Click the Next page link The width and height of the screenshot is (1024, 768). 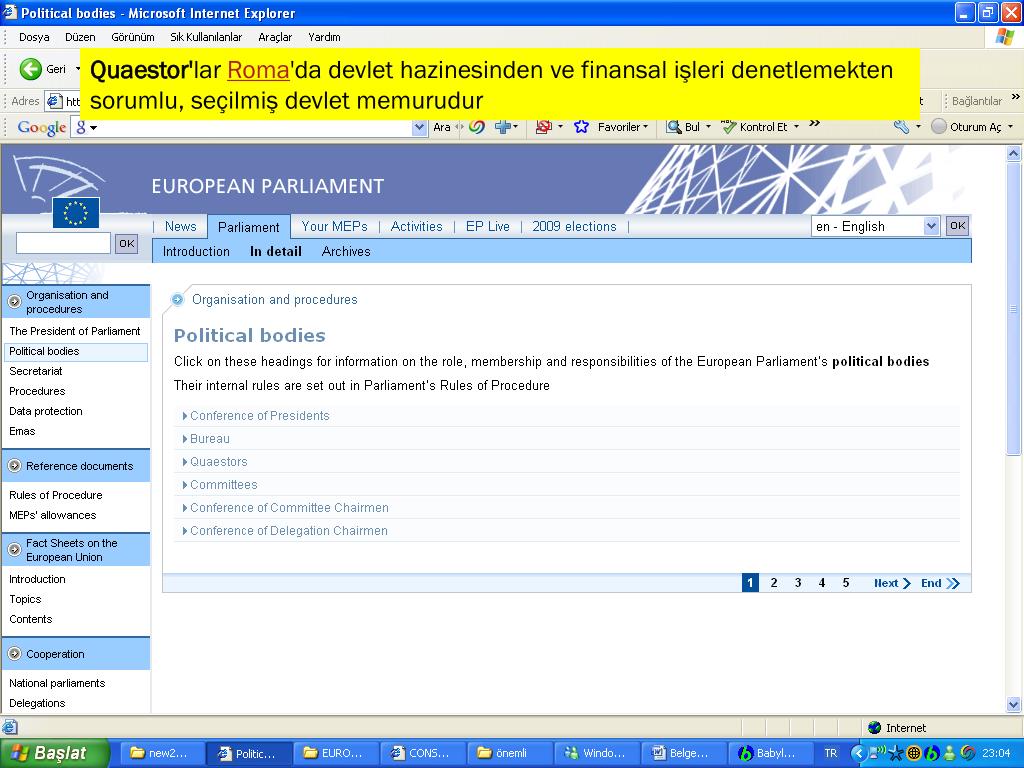point(891,583)
